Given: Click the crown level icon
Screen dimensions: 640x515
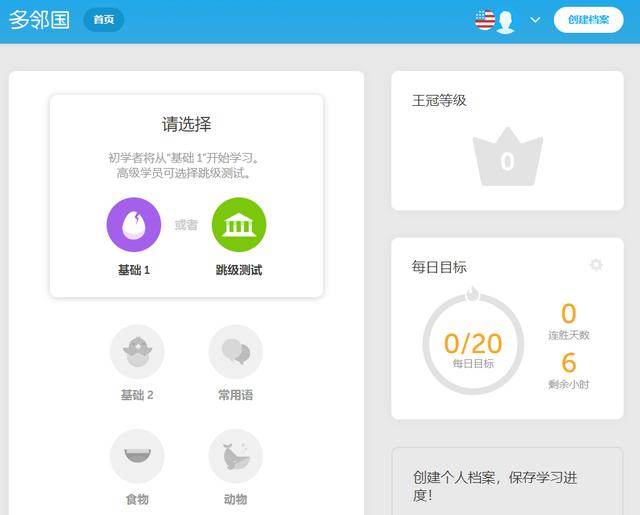Looking at the screenshot, I should coord(507,157).
